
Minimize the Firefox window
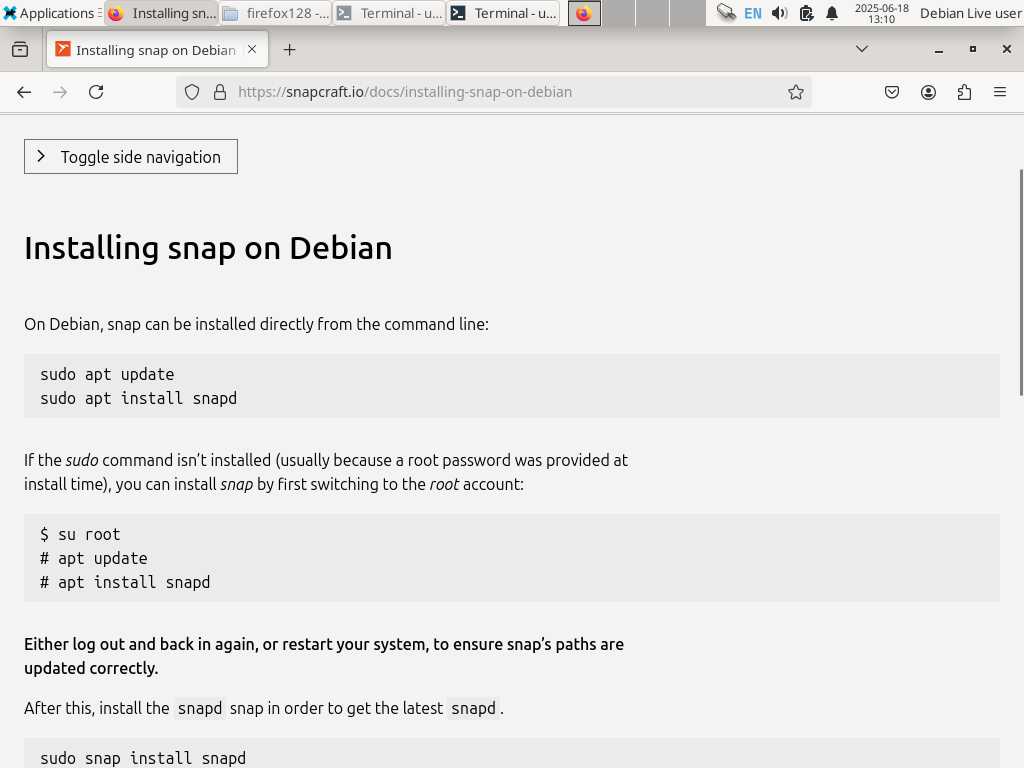[938, 50]
